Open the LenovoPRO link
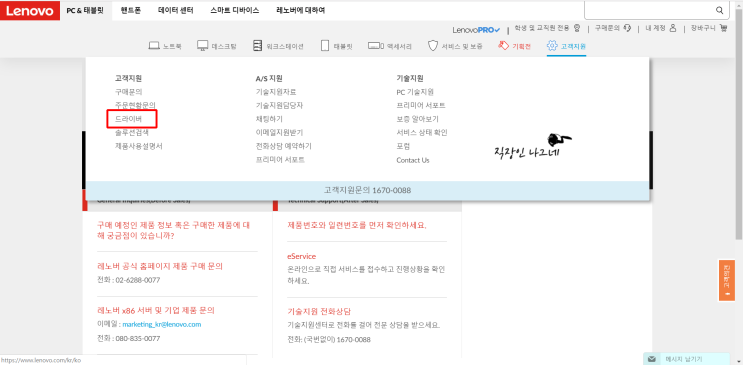Image resolution: width=743 pixels, height=365 pixels. (476, 30)
